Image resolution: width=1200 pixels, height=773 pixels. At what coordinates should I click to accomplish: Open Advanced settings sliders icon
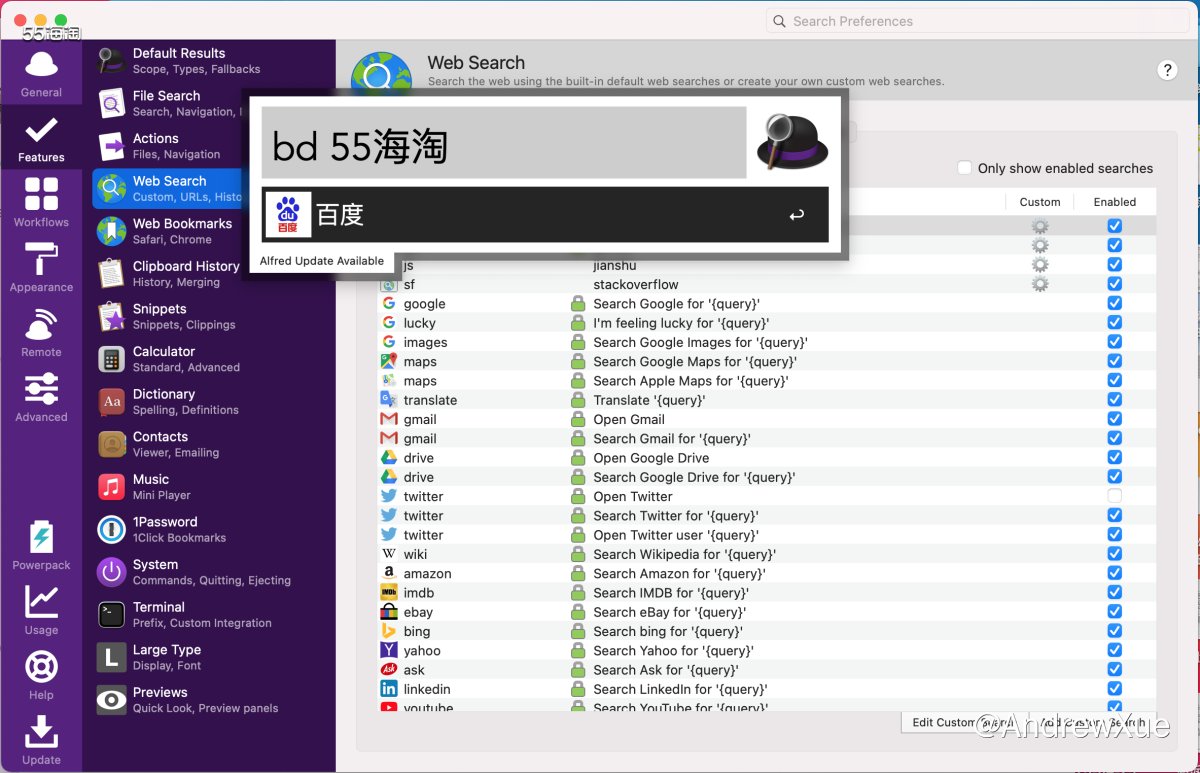(x=41, y=398)
